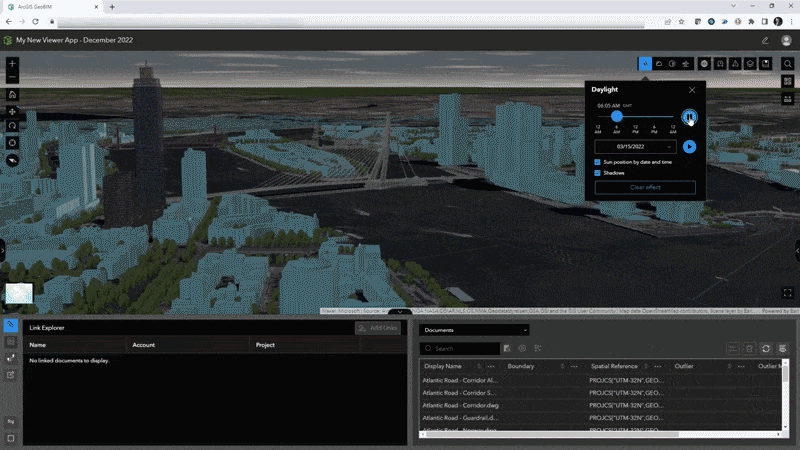Open Outlier column options menu
Image resolution: width=800 pixels, height=450 pixels.
(741, 366)
